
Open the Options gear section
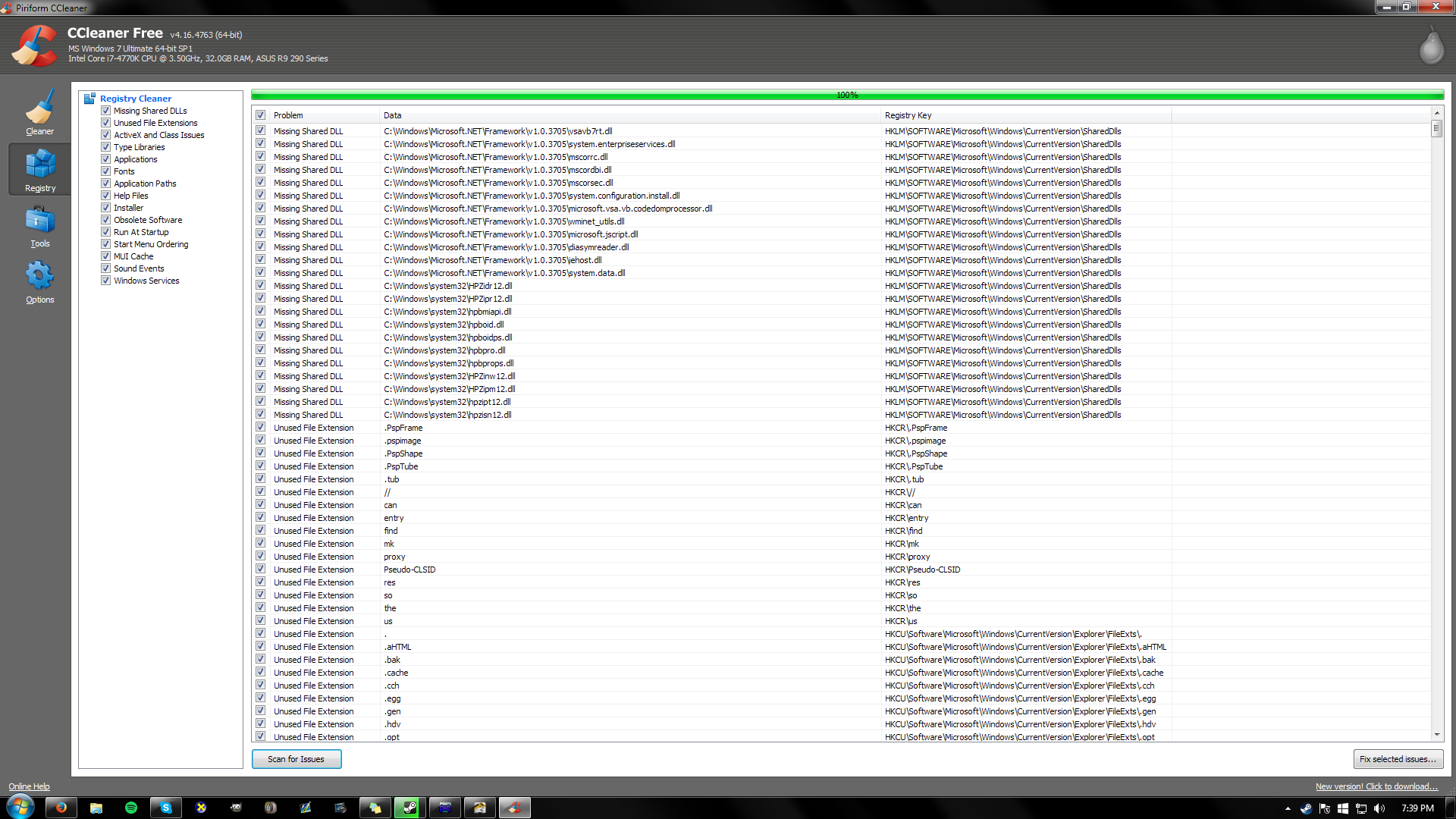pyautogui.click(x=39, y=282)
